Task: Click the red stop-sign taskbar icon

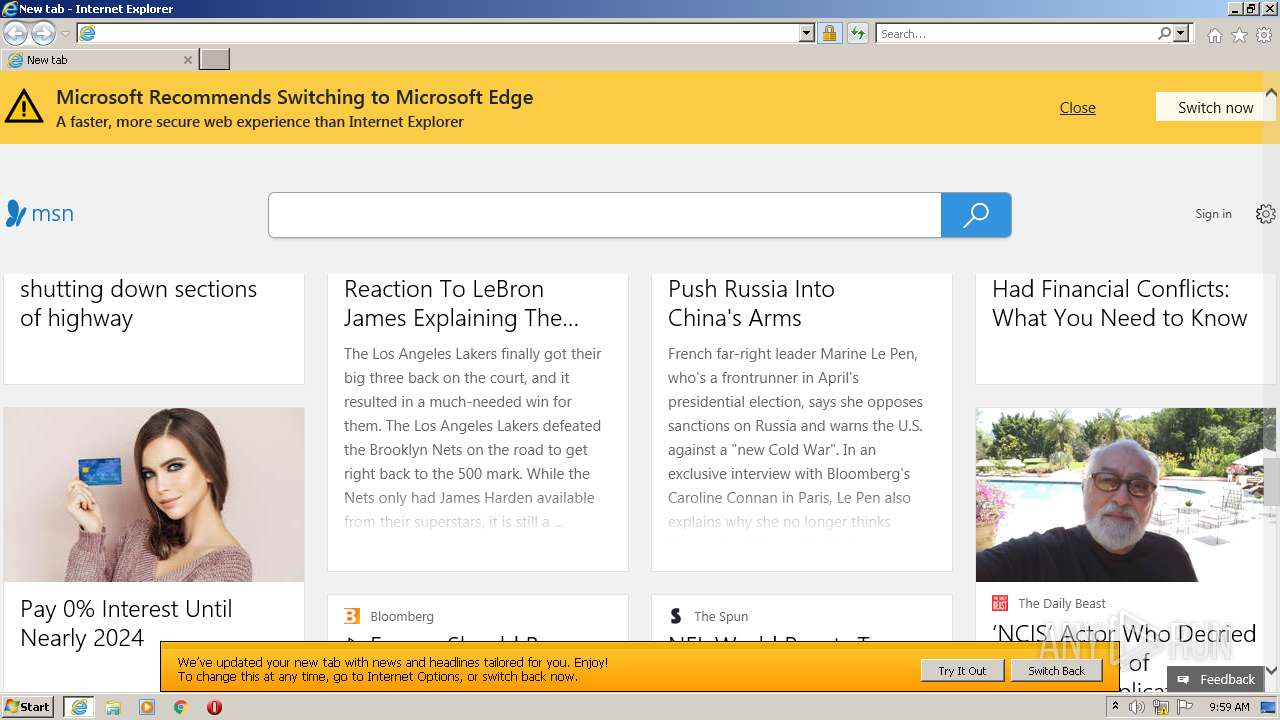Action: point(214,707)
